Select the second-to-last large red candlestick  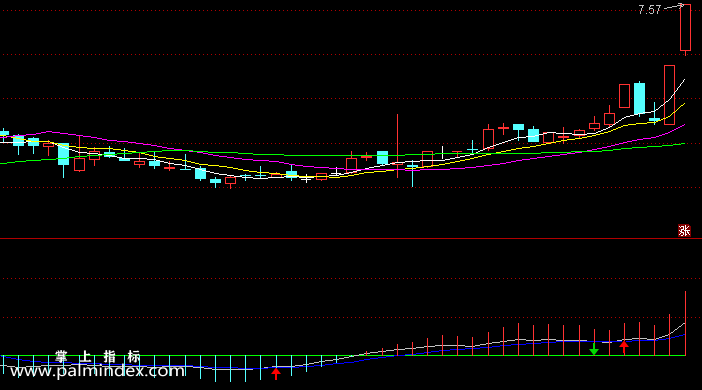click(669, 95)
